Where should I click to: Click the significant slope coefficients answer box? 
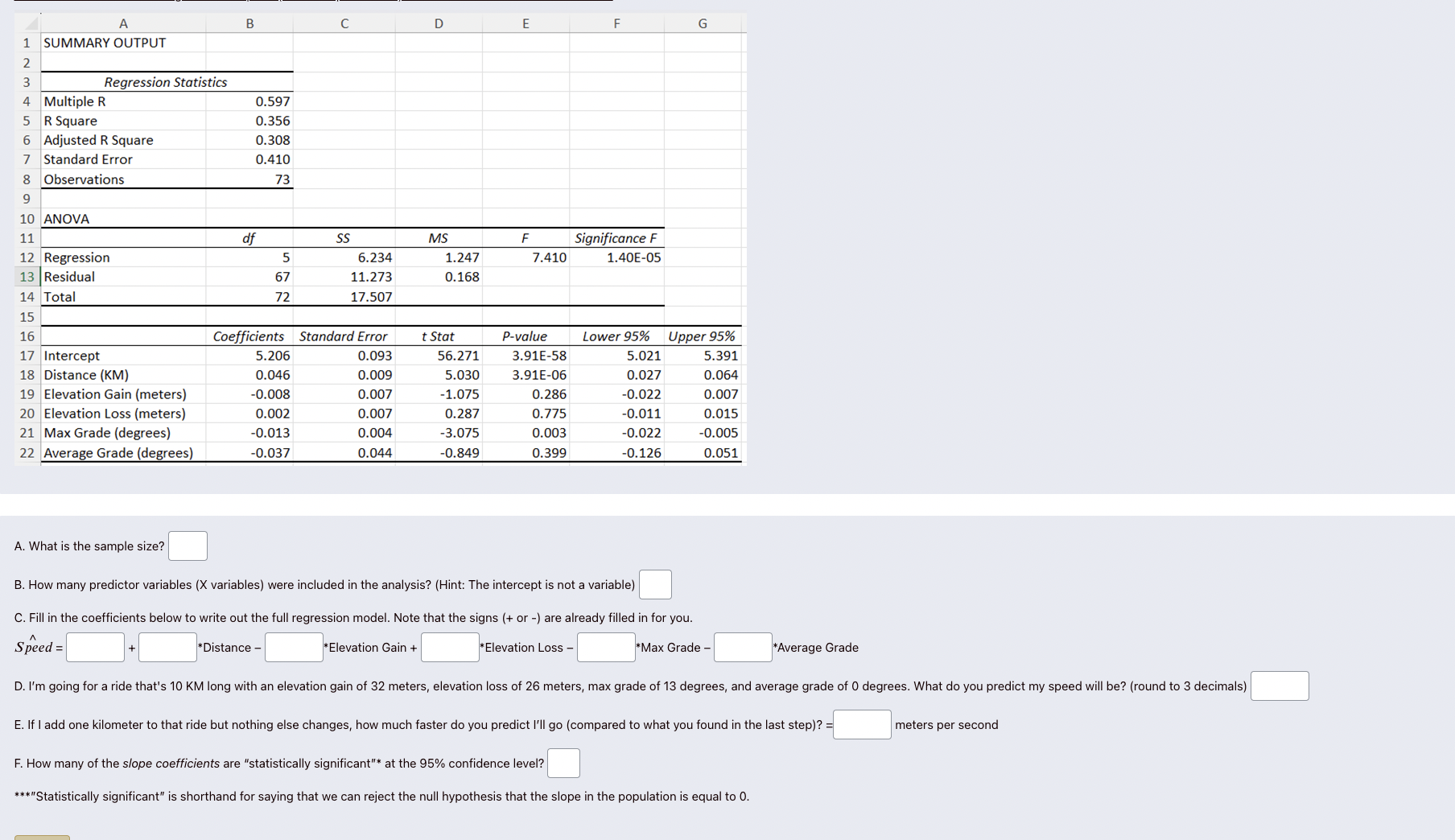[x=563, y=763]
